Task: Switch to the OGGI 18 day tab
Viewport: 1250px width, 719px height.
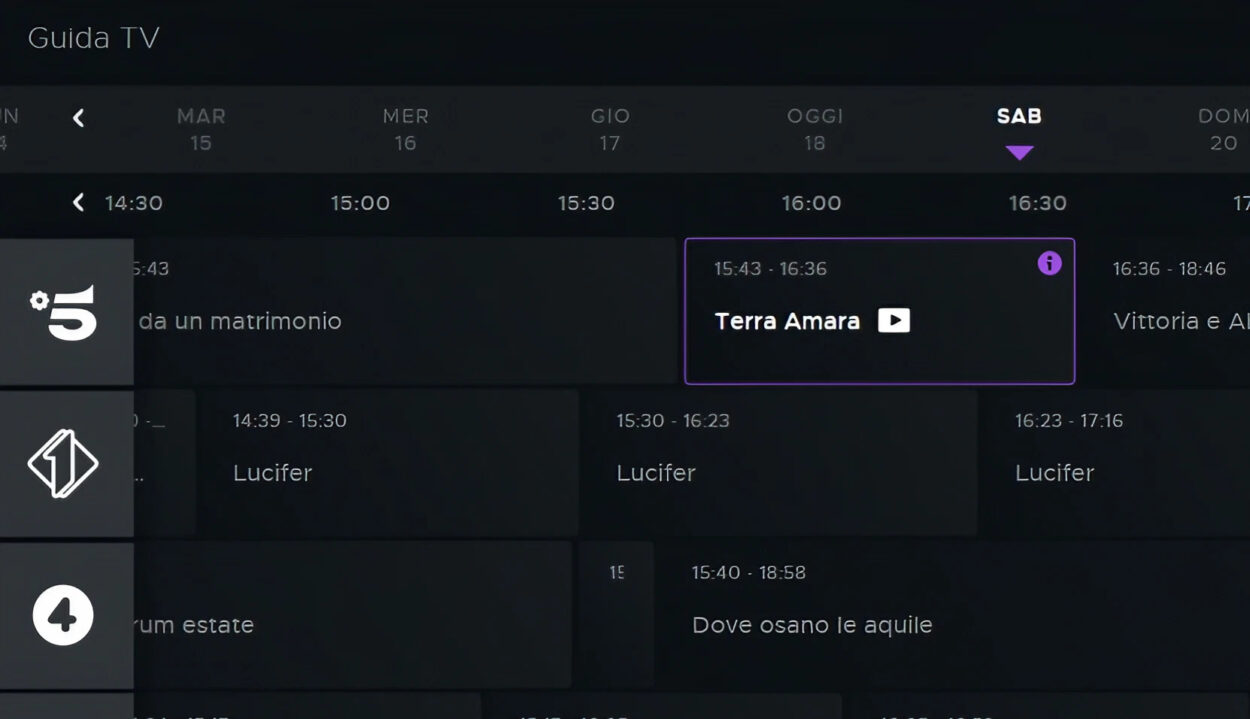Action: tap(815, 129)
